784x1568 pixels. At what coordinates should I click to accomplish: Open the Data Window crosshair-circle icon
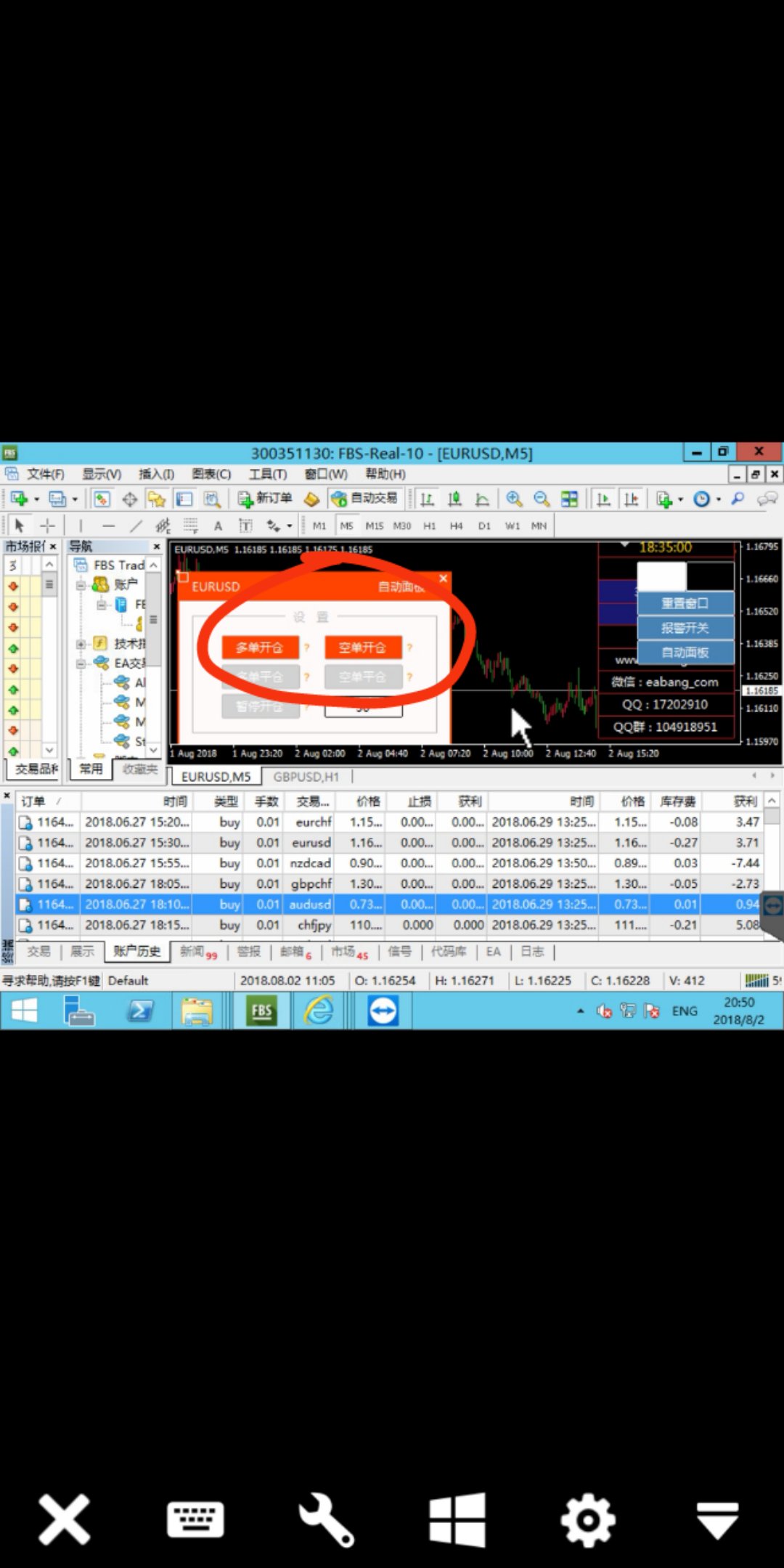tap(129, 499)
